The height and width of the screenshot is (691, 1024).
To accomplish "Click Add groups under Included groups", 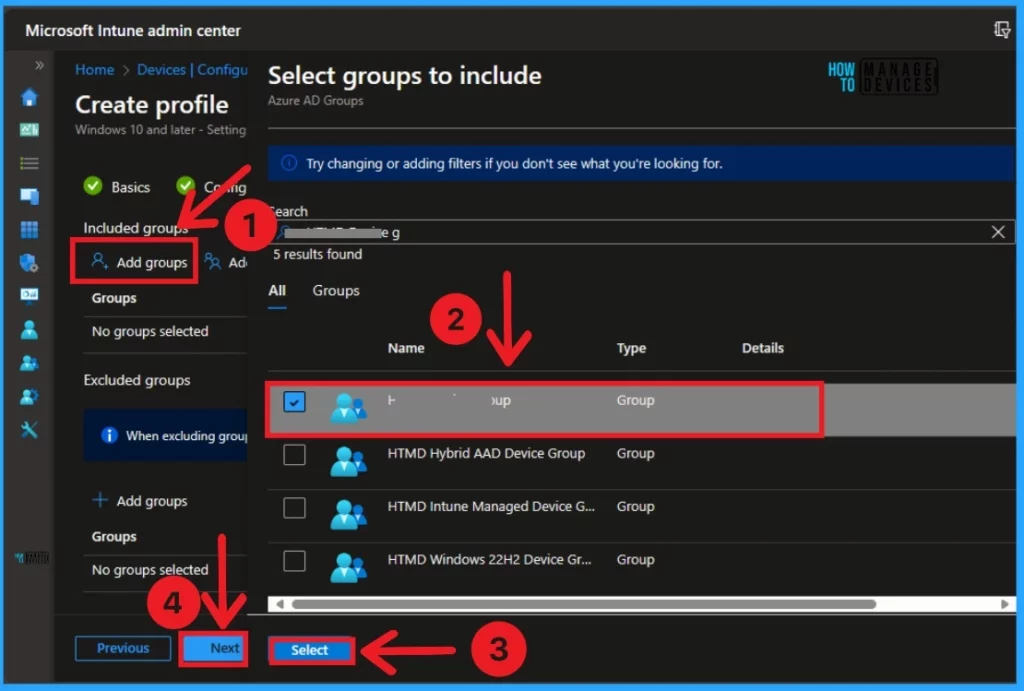I will point(139,262).
